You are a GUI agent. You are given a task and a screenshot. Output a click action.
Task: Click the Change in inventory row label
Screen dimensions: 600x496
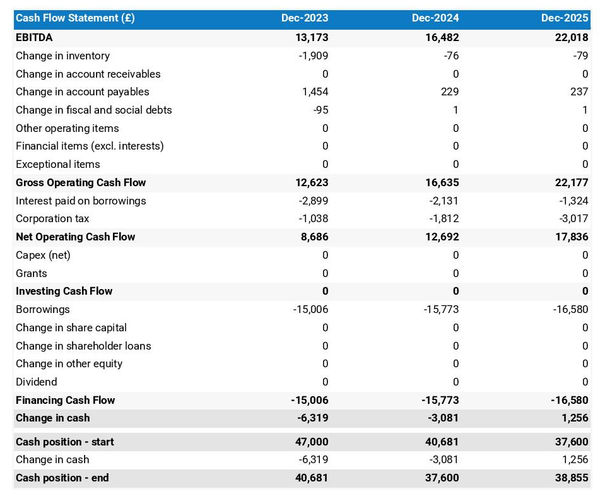click(x=63, y=56)
